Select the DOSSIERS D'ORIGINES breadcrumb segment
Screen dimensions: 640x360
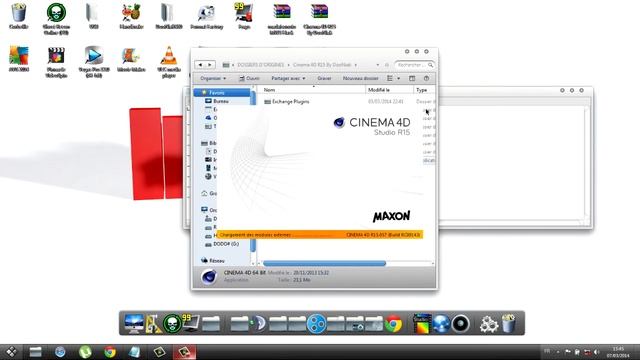[x=260, y=64]
